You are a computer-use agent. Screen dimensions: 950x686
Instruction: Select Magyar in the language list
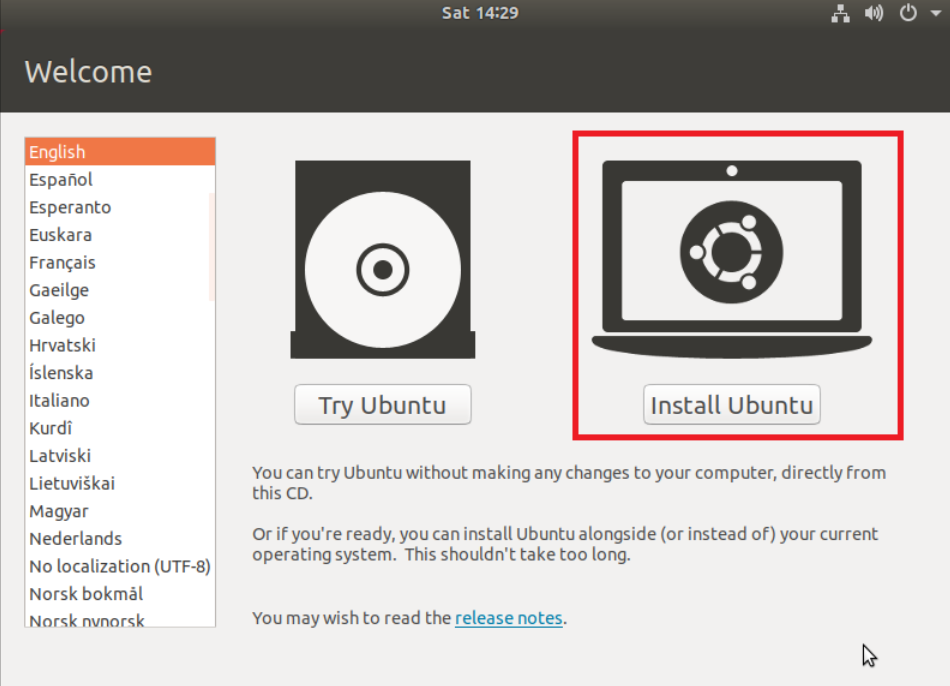click(x=120, y=511)
